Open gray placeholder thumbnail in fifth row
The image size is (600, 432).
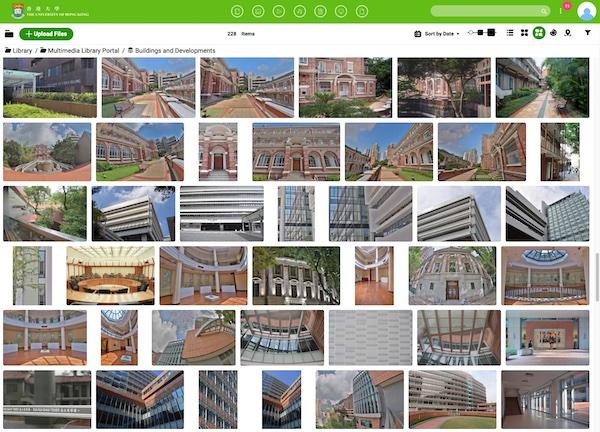tap(370, 337)
